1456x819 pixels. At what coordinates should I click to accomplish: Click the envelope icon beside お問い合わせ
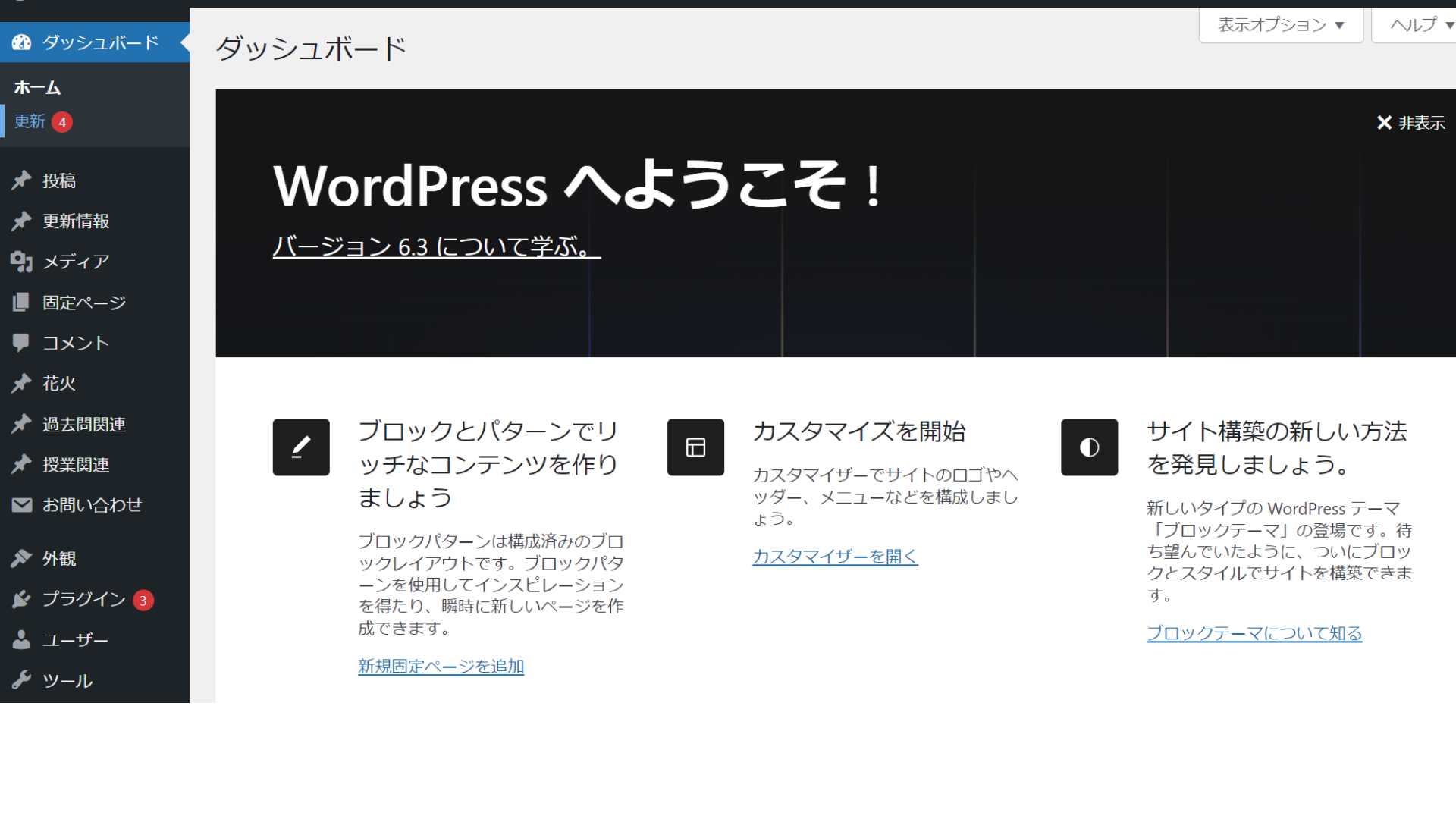coord(21,505)
